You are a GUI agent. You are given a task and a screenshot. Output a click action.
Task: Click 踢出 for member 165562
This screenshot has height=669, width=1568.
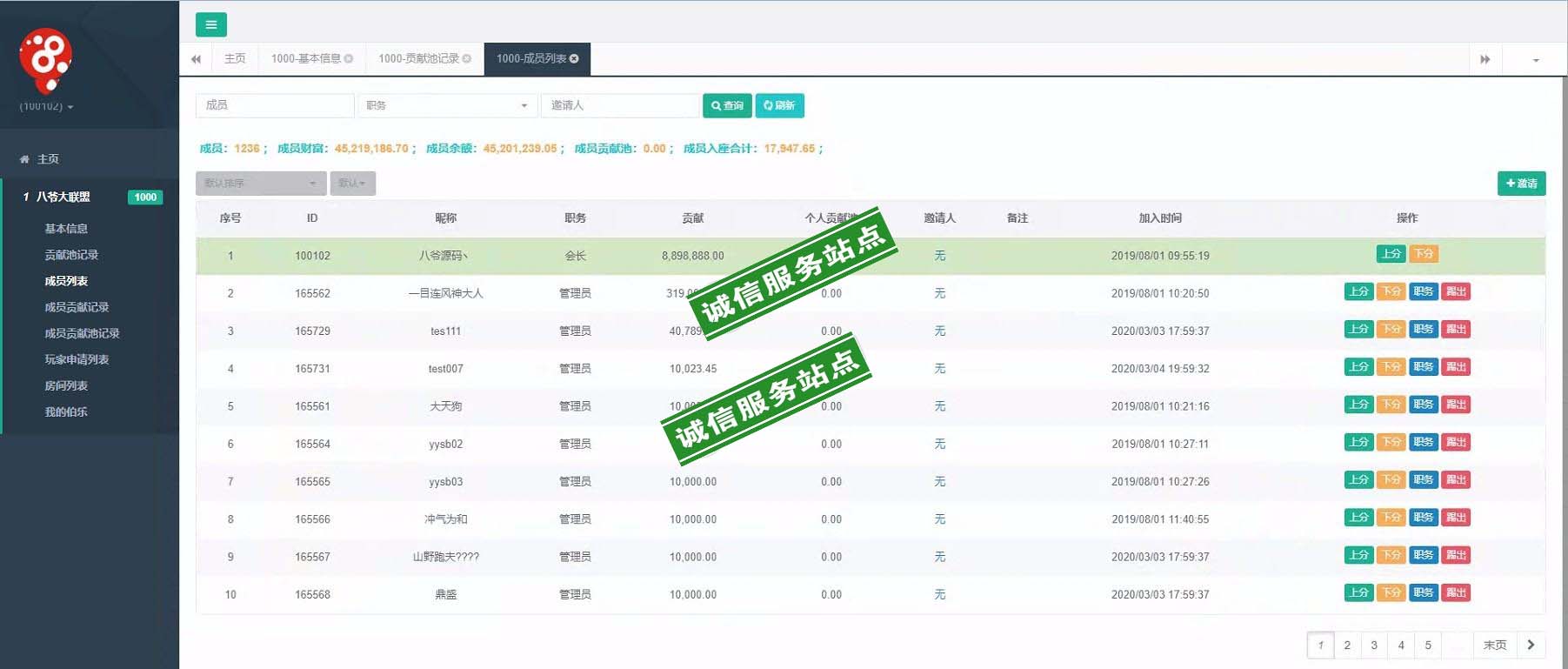[x=1456, y=292]
